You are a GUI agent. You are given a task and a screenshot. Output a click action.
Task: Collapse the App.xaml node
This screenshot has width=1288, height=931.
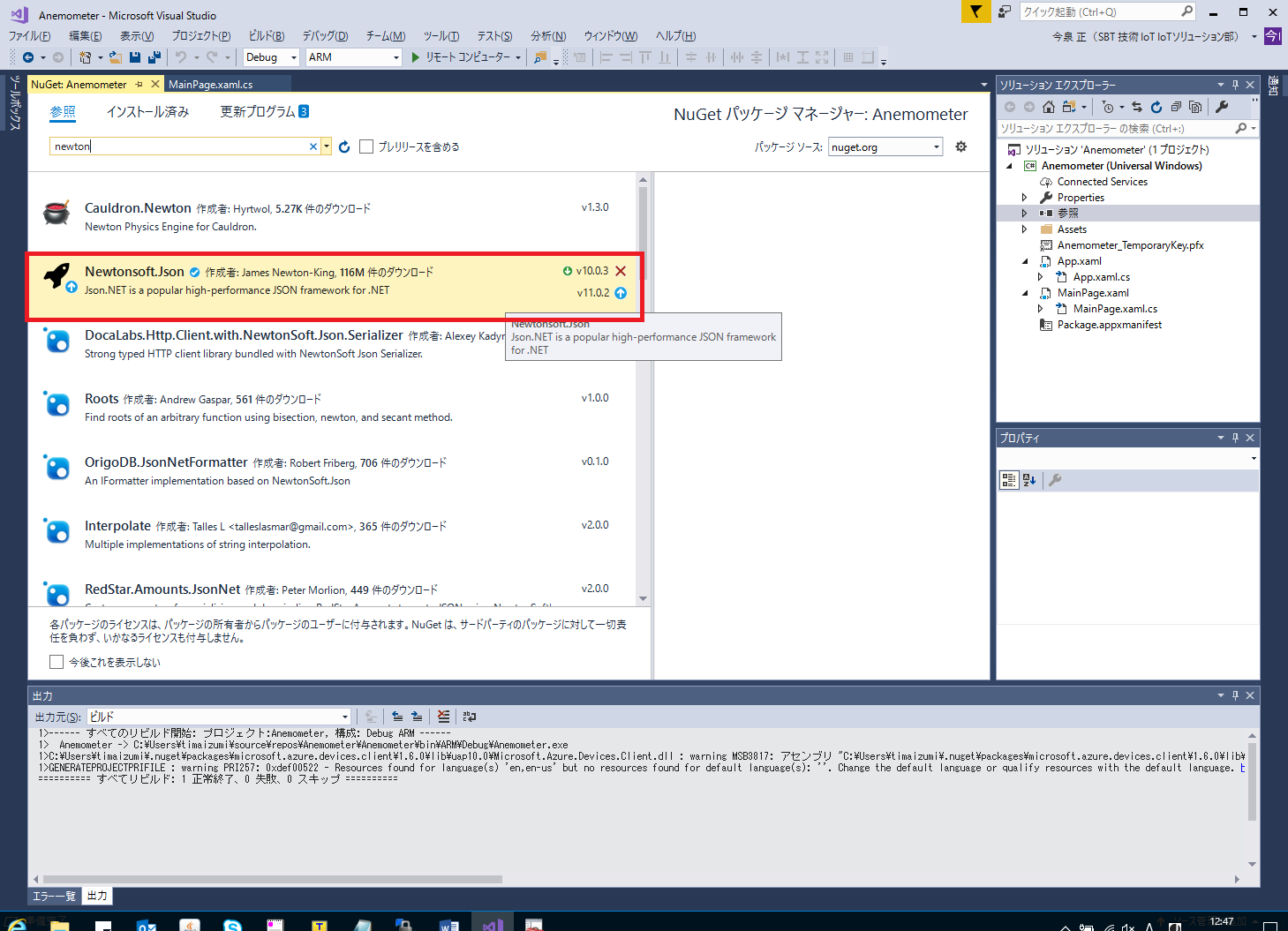[x=1024, y=261]
